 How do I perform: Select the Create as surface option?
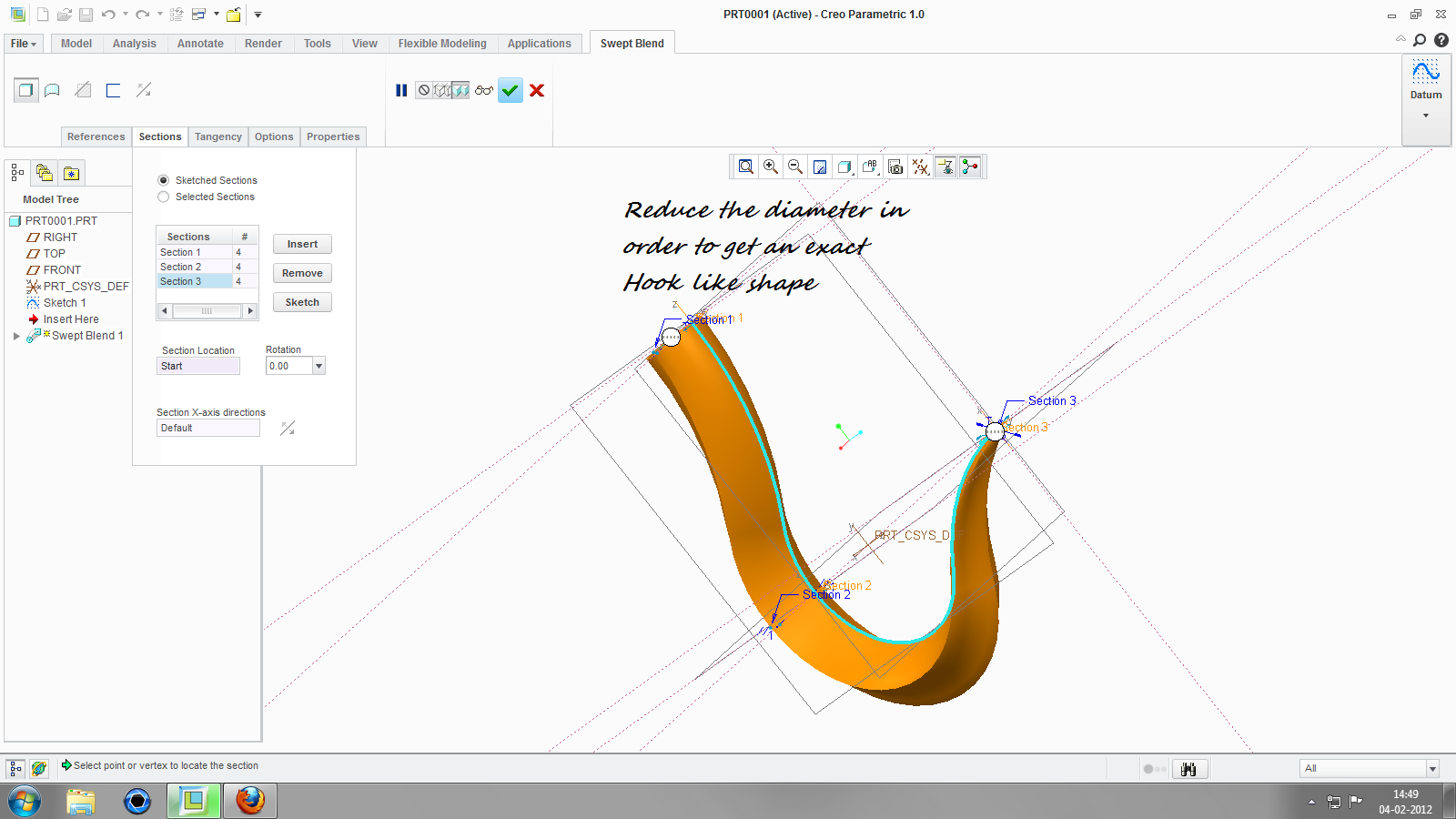[x=53, y=90]
